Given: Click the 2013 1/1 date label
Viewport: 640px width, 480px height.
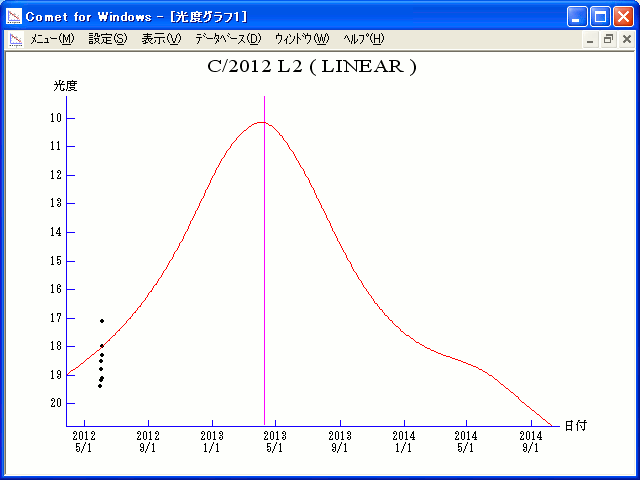Looking at the screenshot, I should (x=212, y=442).
